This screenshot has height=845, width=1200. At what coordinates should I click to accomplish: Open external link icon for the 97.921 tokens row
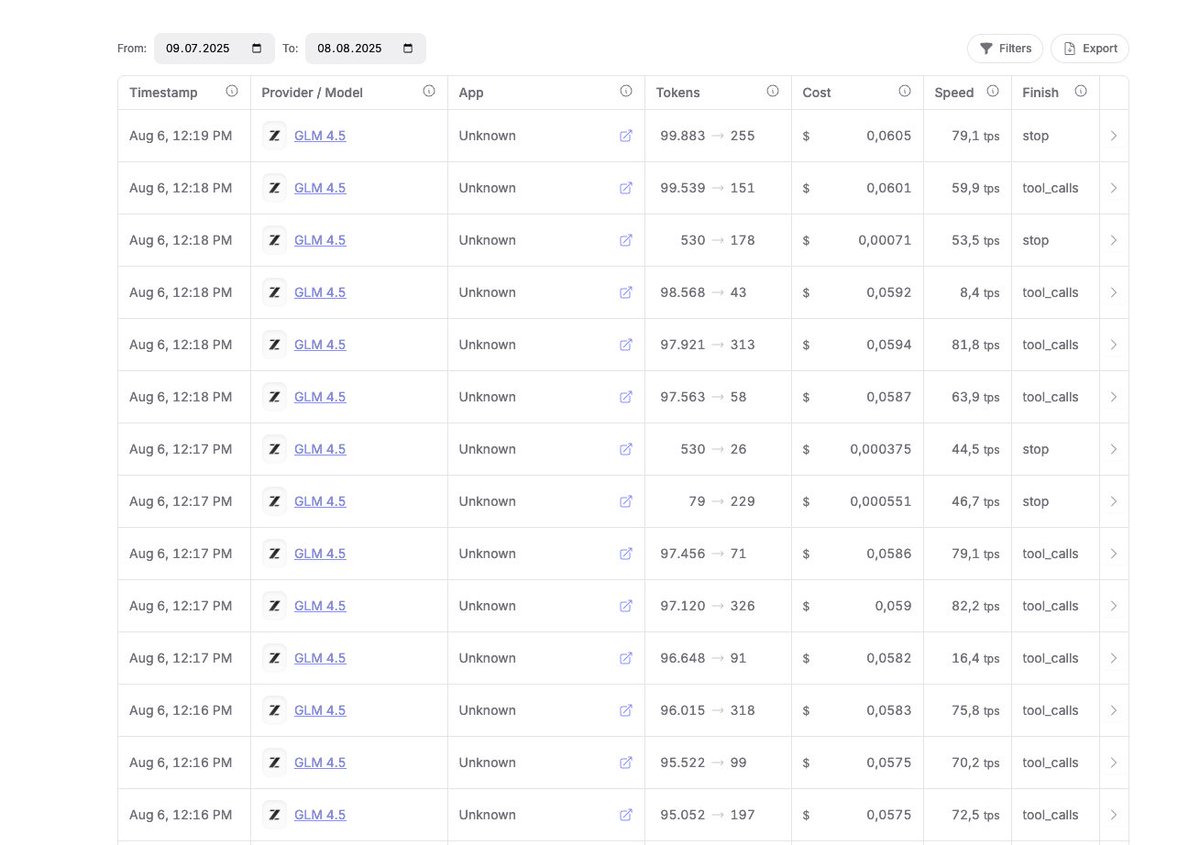click(626, 345)
